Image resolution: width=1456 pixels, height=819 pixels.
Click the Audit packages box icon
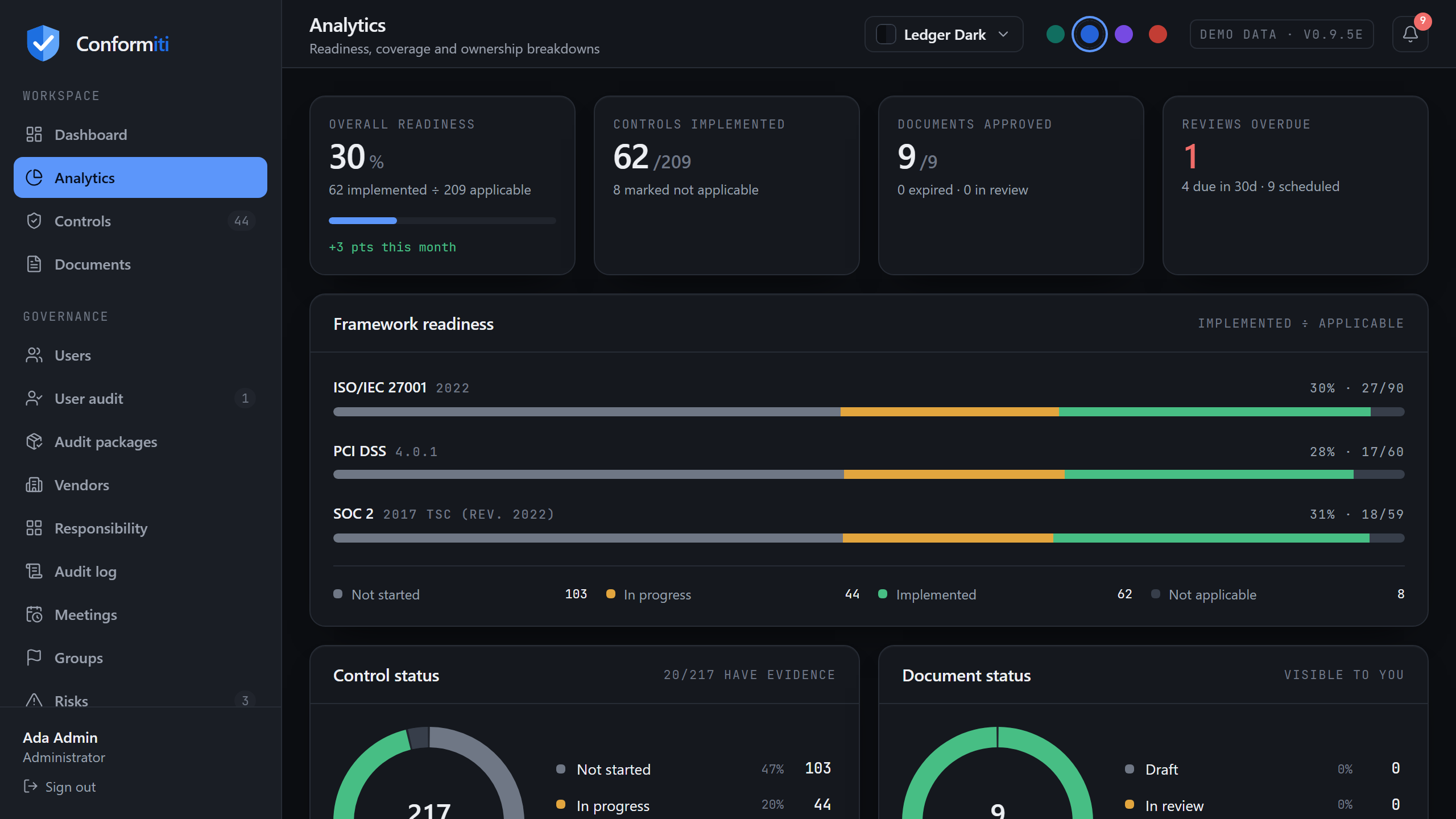(34, 441)
